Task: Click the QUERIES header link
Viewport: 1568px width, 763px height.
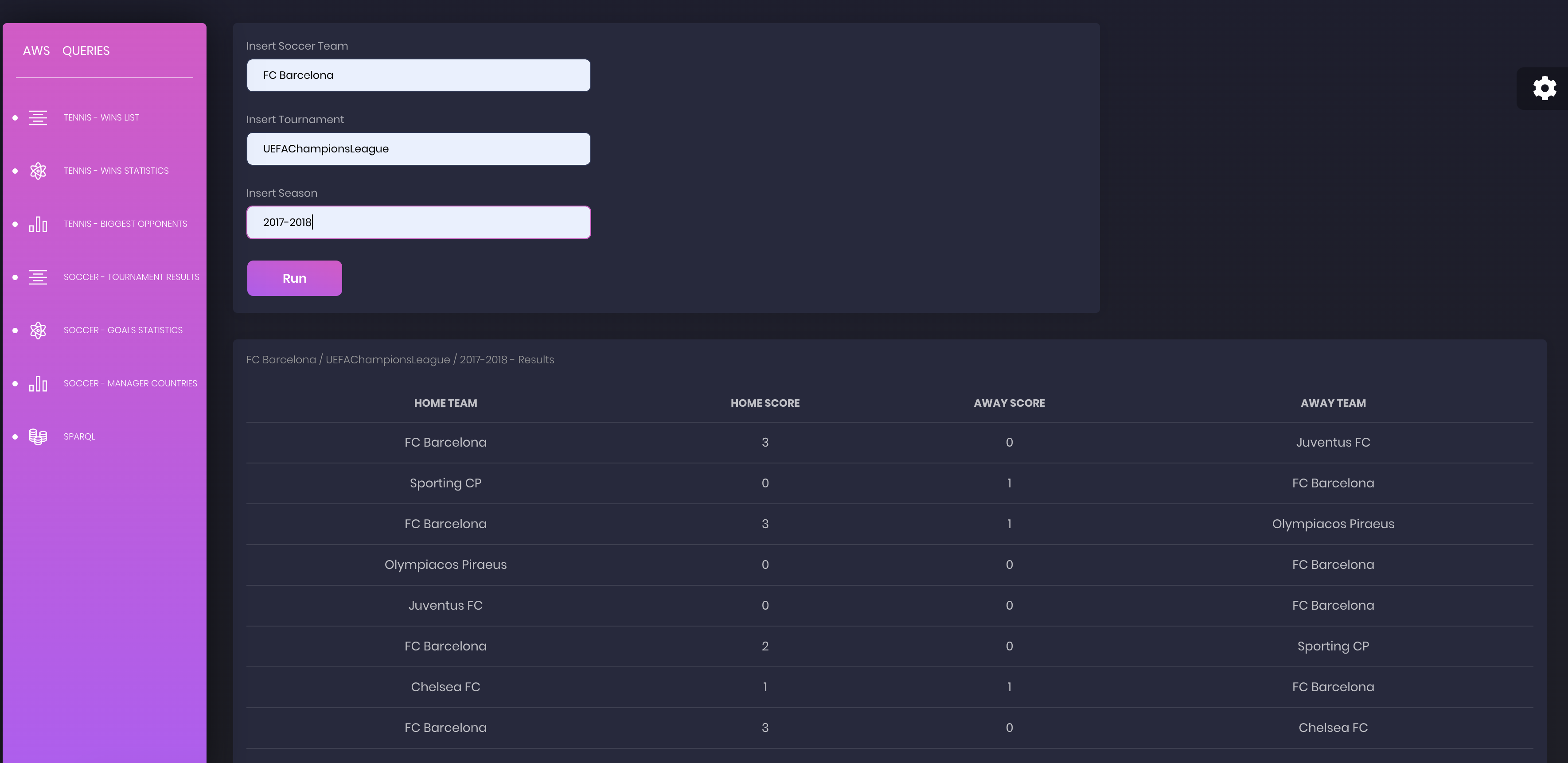Action: point(86,51)
